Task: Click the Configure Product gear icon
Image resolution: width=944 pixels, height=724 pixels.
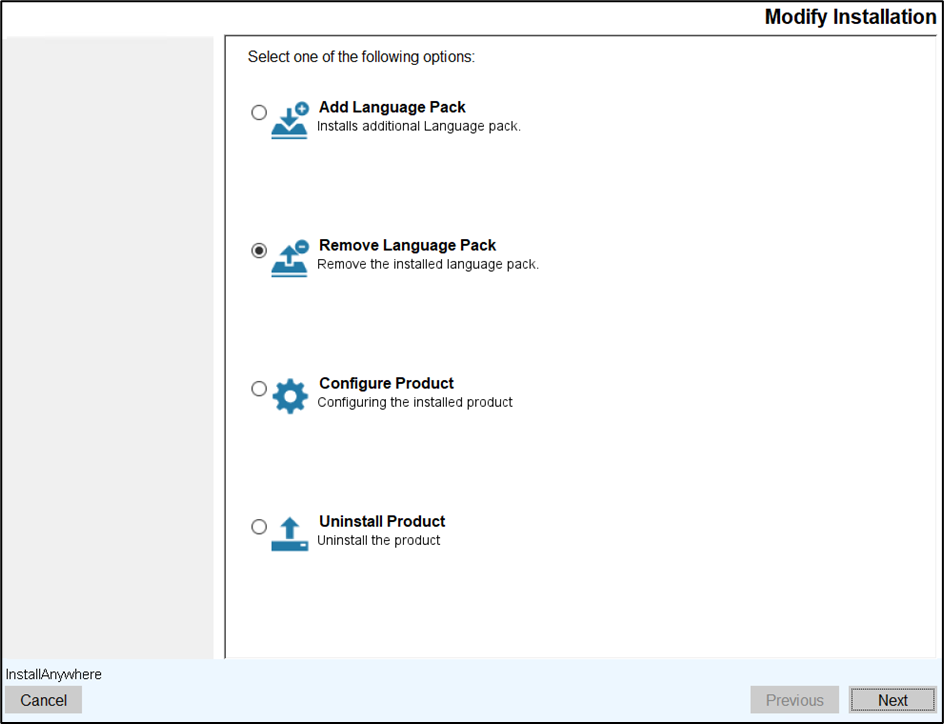Action: [290, 396]
